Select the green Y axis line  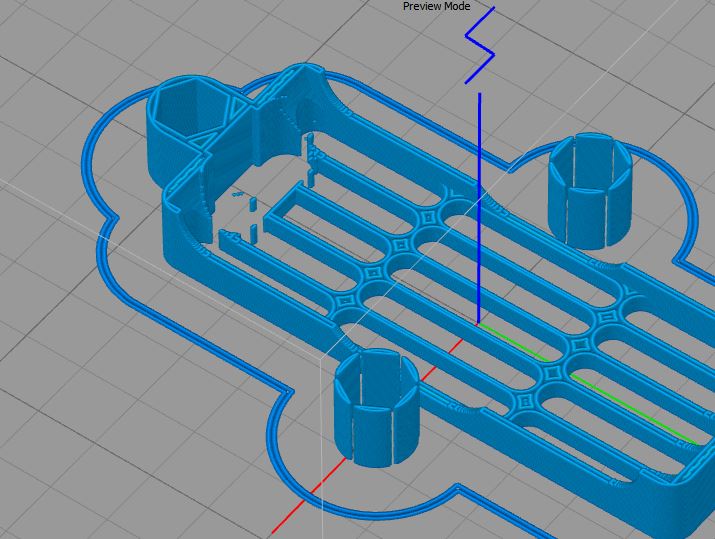tap(588, 384)
